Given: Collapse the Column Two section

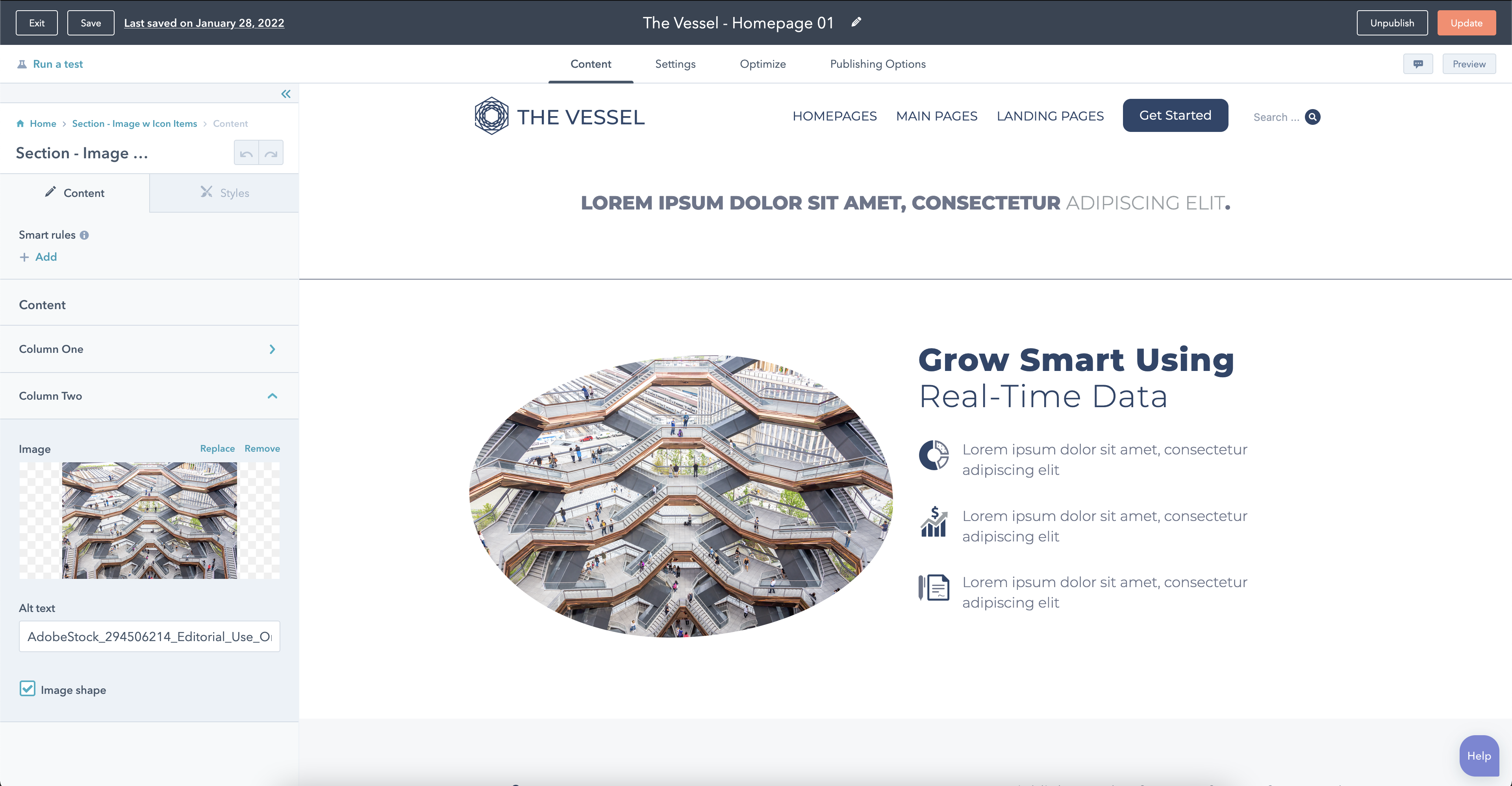Looking at the screenshot, I should coord(272,396).
